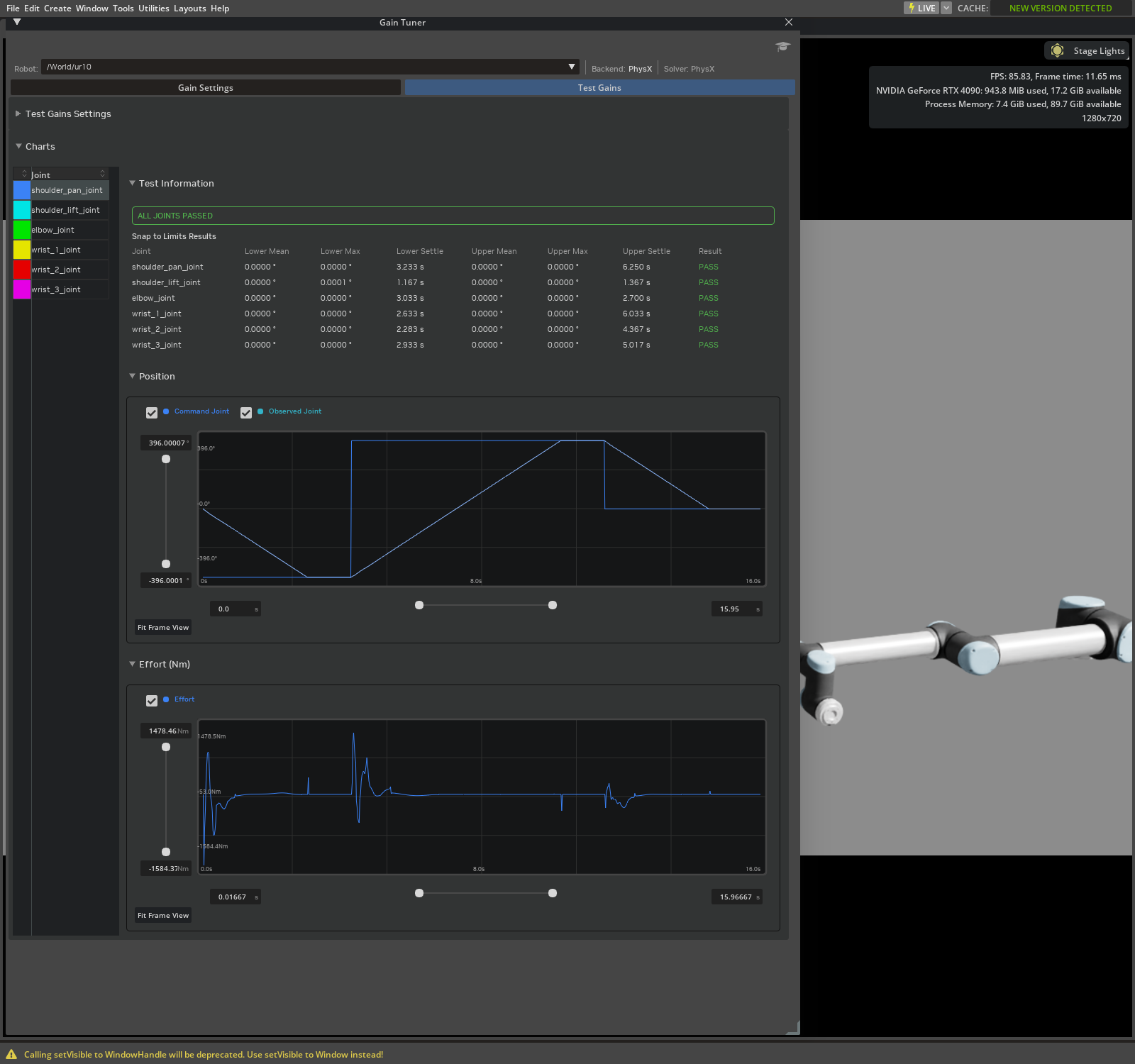Collapse the Test Information section

(x=132, y=183)
